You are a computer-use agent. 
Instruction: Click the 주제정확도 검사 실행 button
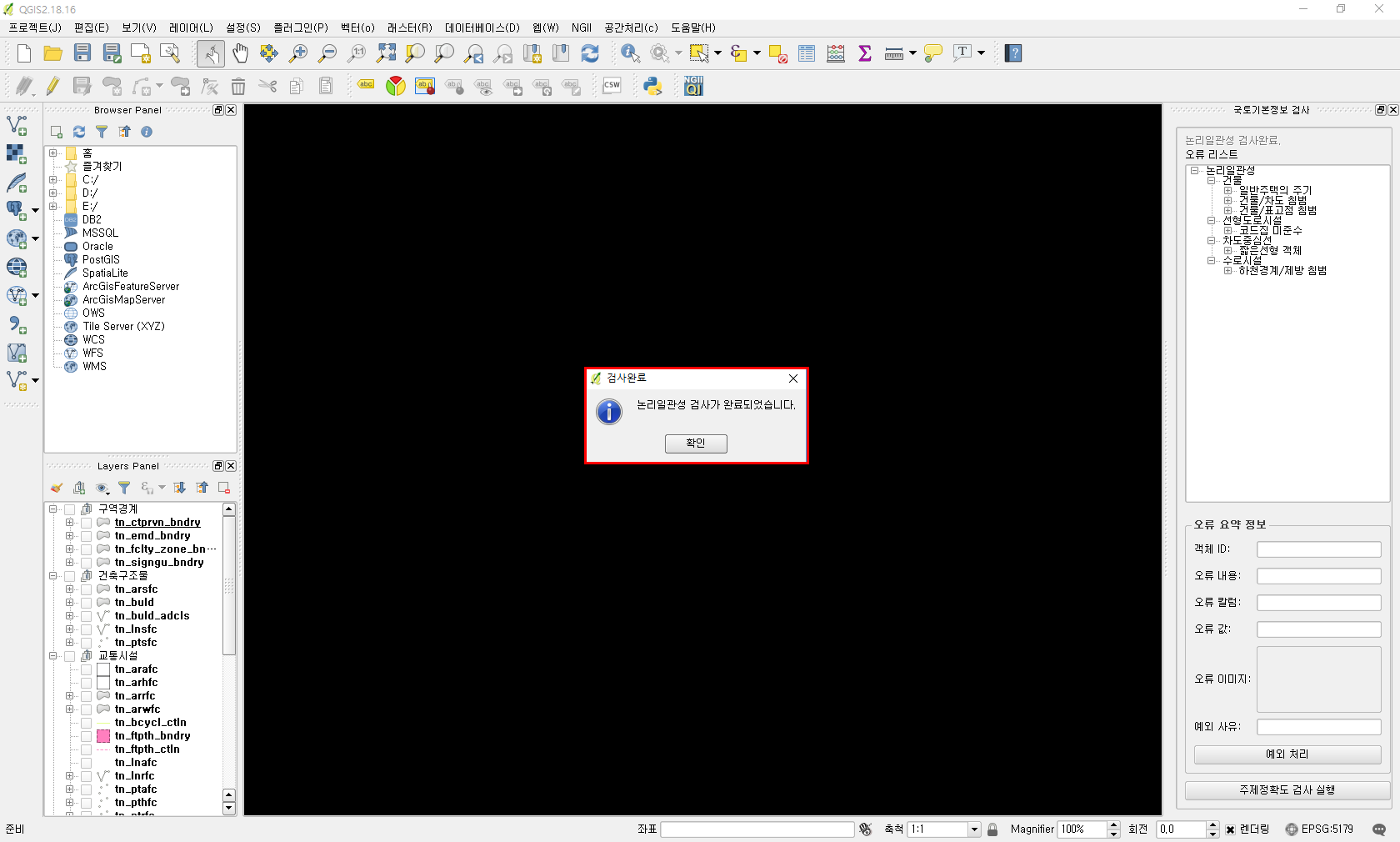pyautogui.click(x=1287, y=789)
